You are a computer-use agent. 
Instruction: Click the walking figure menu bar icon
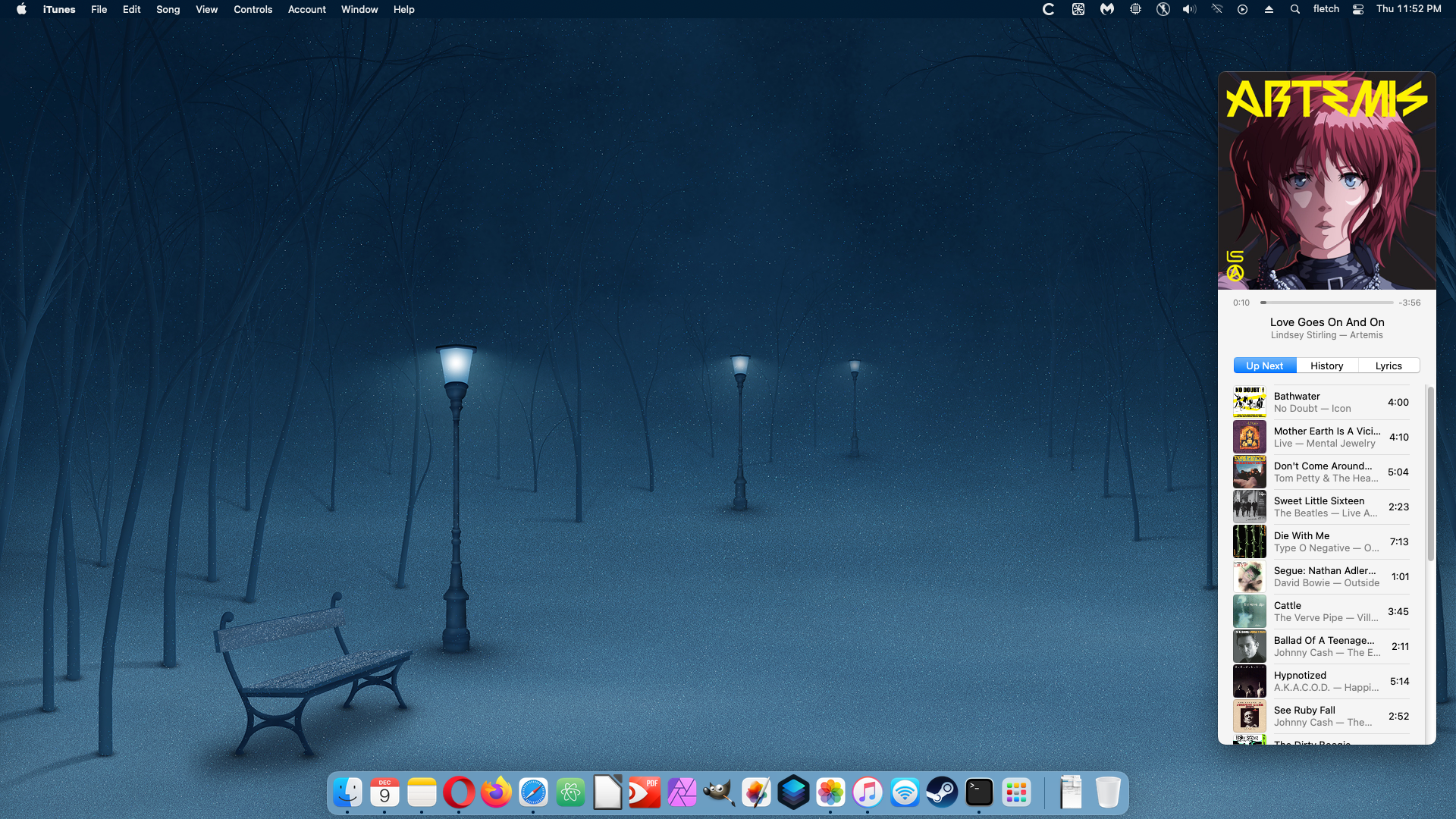[1163, 9]
